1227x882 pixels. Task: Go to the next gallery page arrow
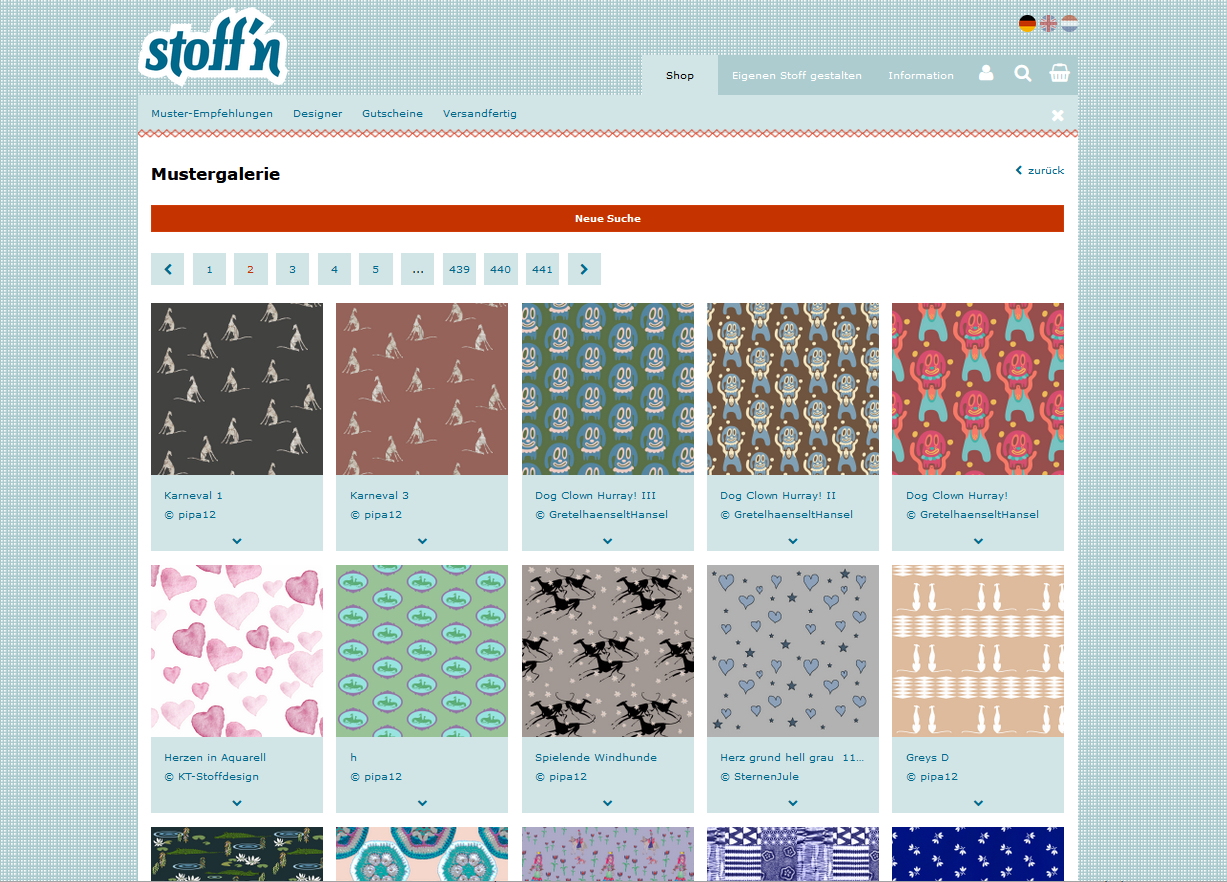click(x=584, y=269)
